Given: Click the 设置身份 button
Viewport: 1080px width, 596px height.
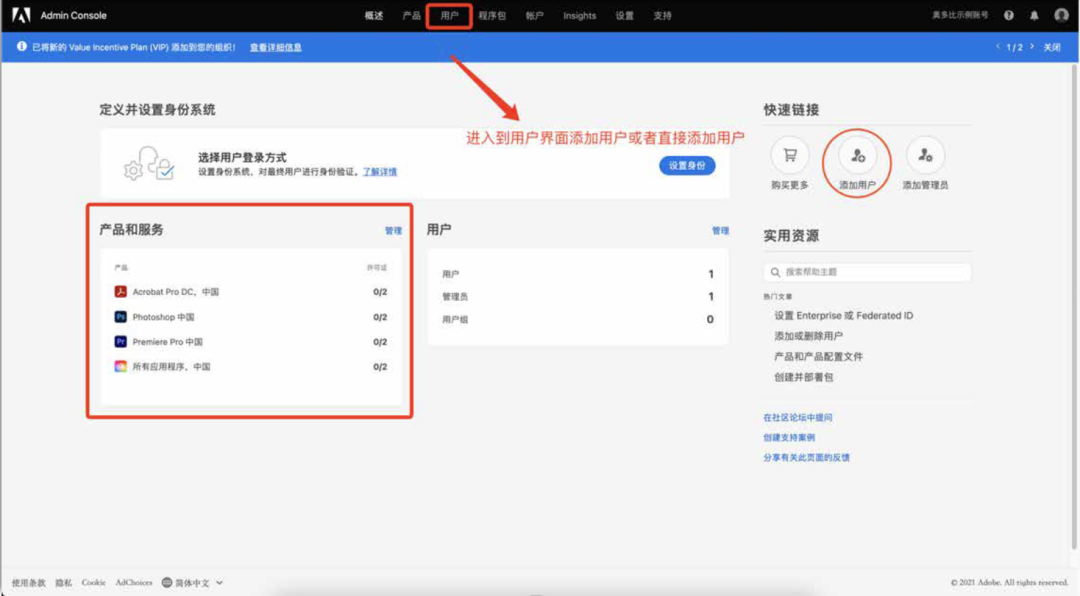Looking at the screenshot, I should [688, 165].
